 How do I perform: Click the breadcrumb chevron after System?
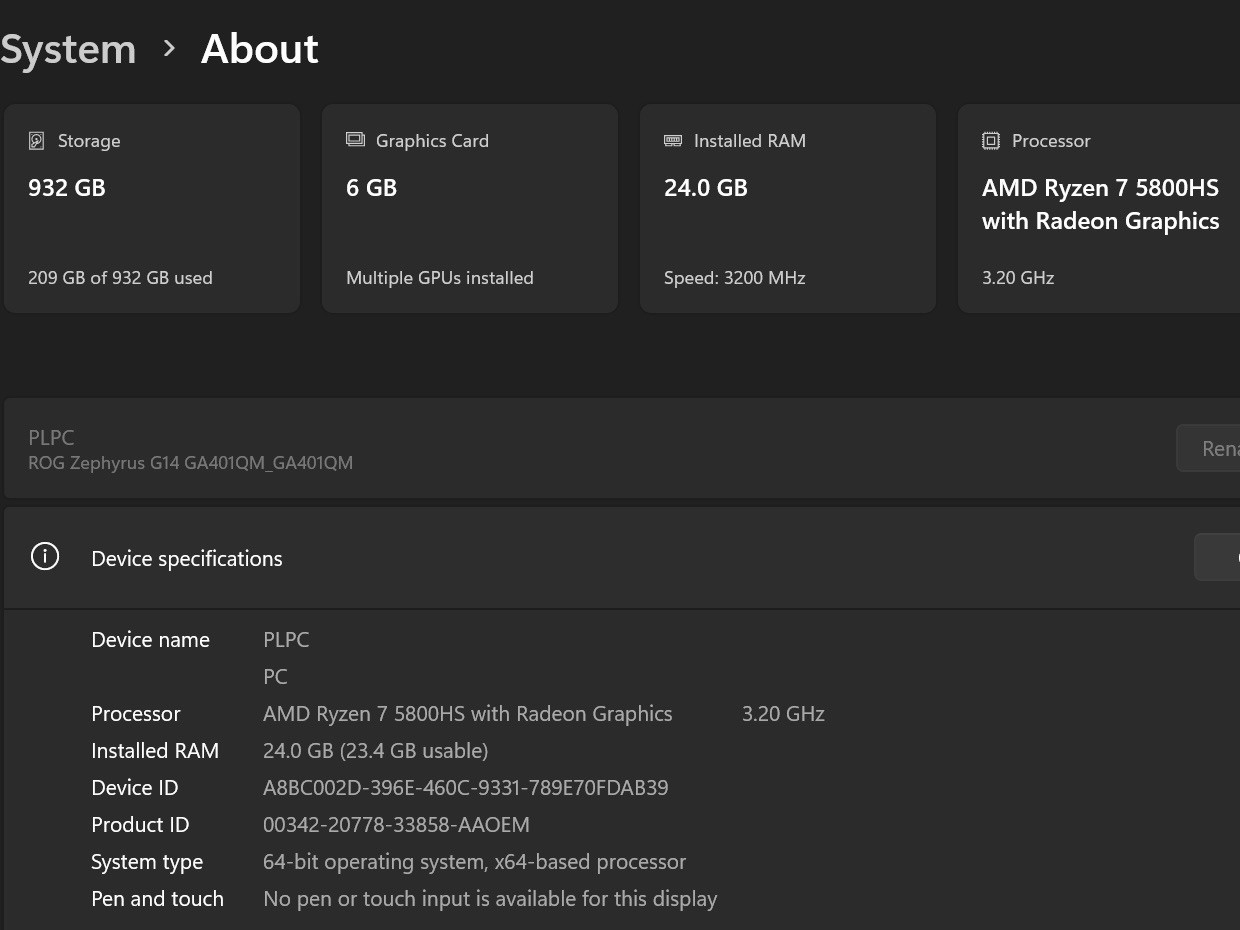click(169, 48)
